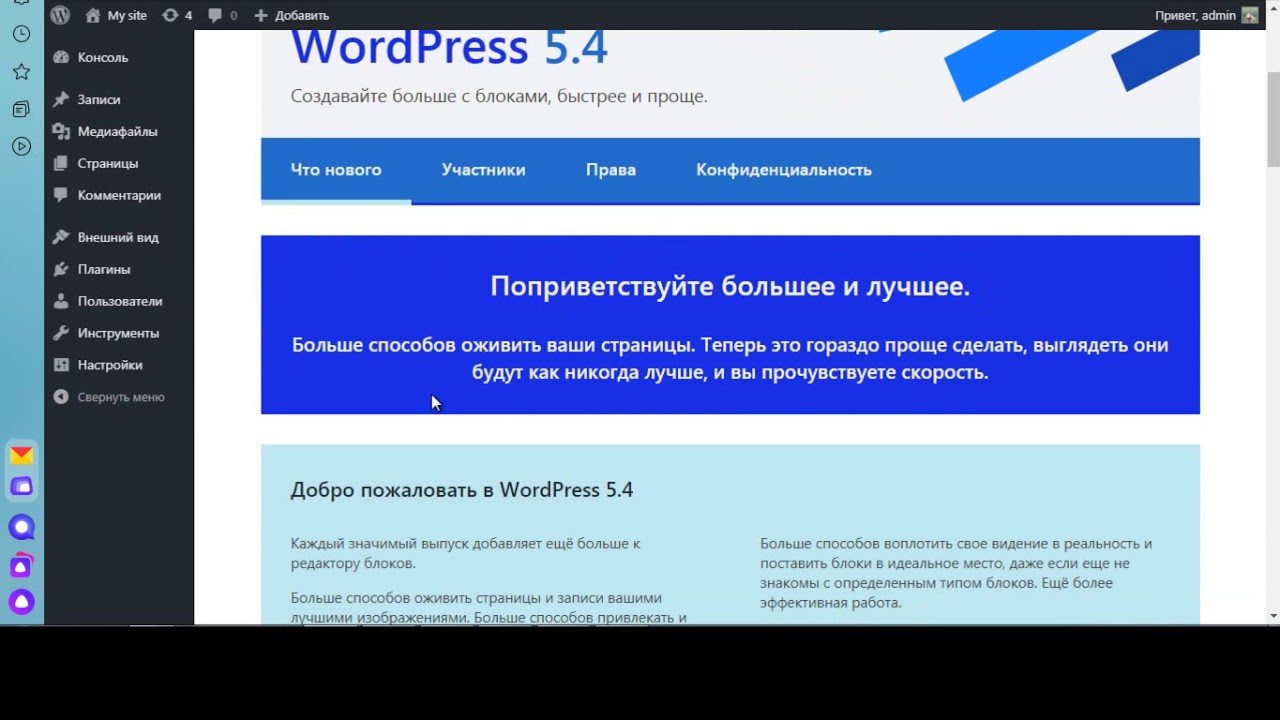Open the Плагины plug menu icon
This screenshot has width=1280, height=720.
61,270
